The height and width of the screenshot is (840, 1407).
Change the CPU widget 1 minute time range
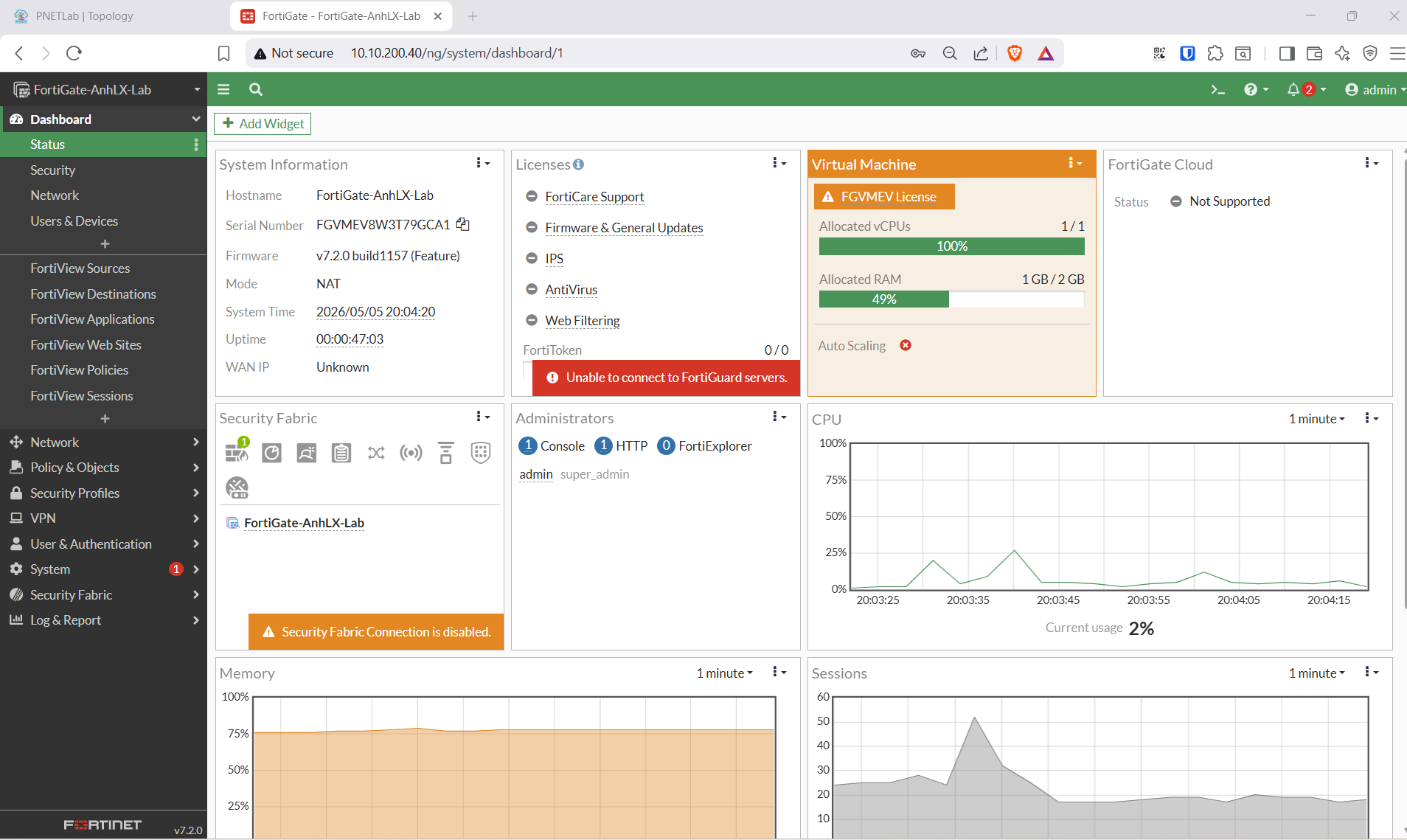1316,419
